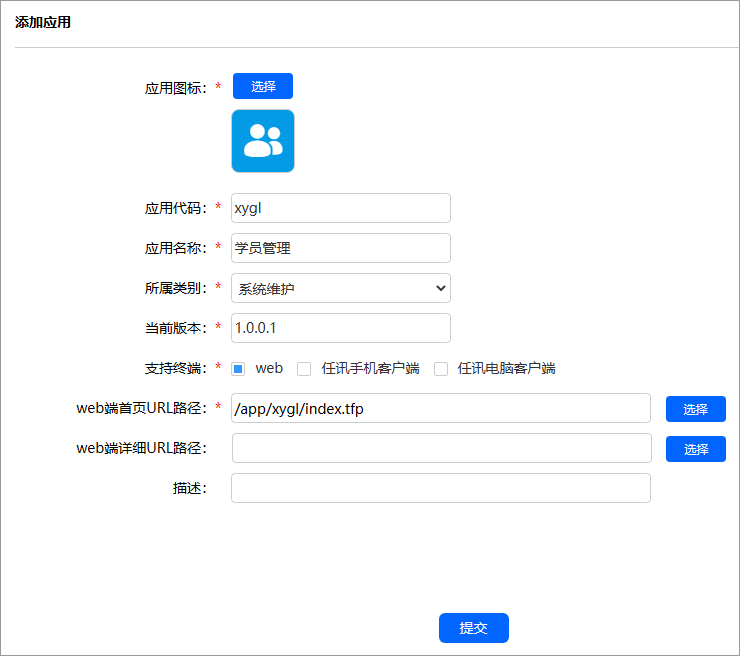740x656 pixels.
Task: Focus the empty web端详细URL路径 field
Action: [x=440, y=448]
